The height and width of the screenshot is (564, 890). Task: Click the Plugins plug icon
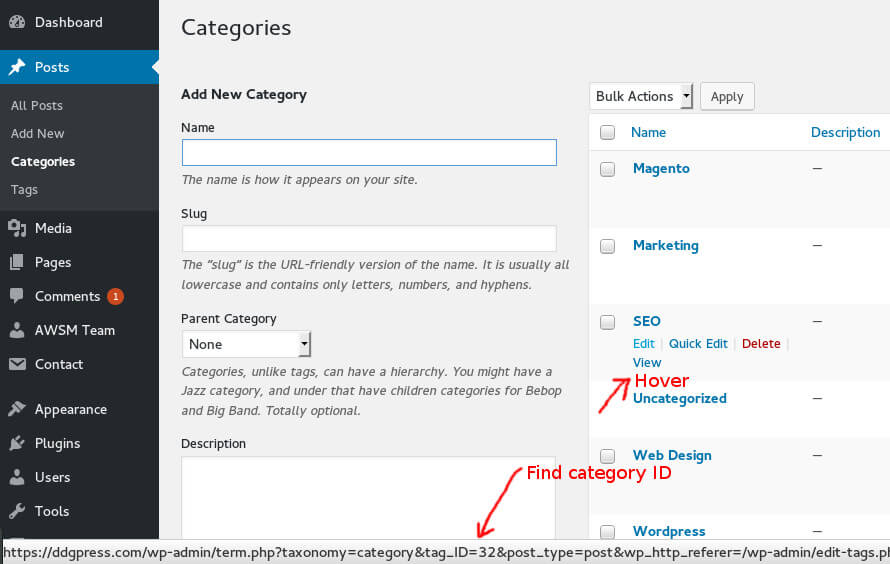(x=17, y=443)
